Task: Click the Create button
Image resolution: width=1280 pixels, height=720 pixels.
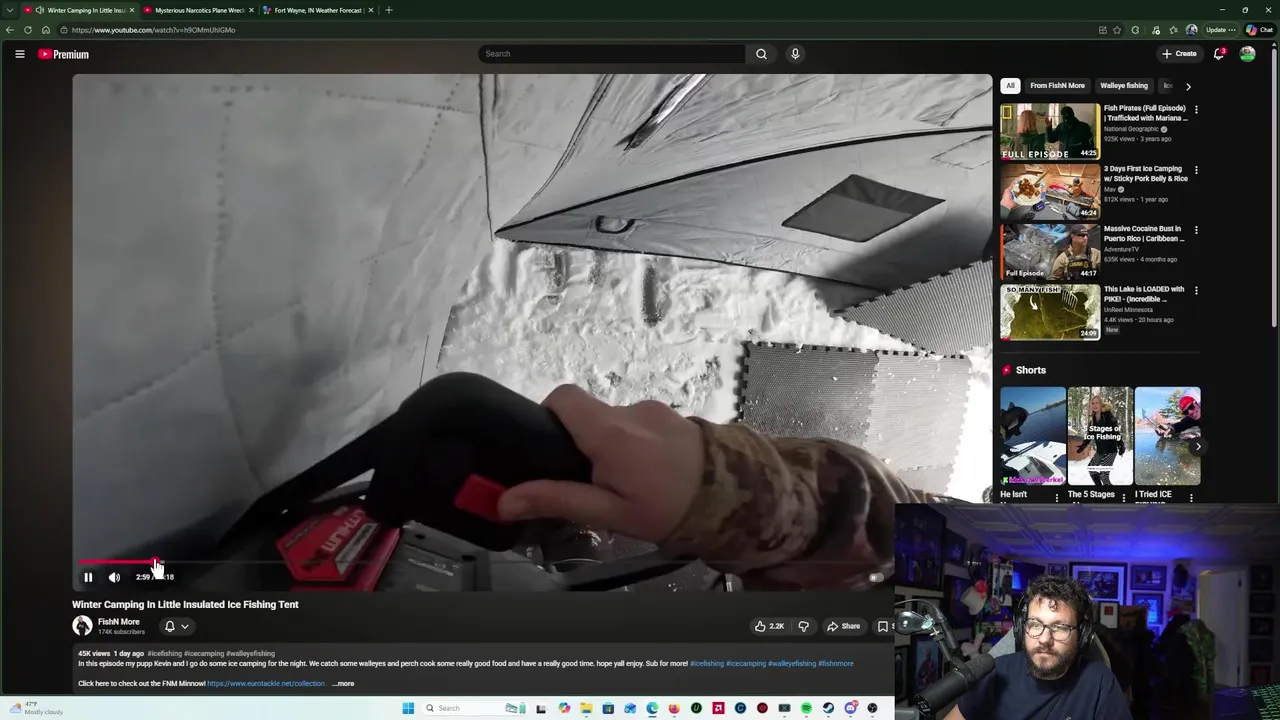Action: click(1180, 54)
